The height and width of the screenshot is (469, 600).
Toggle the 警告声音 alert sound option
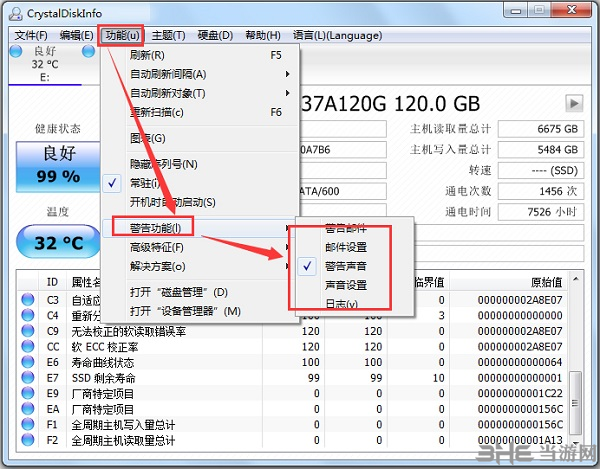(354, 266)
